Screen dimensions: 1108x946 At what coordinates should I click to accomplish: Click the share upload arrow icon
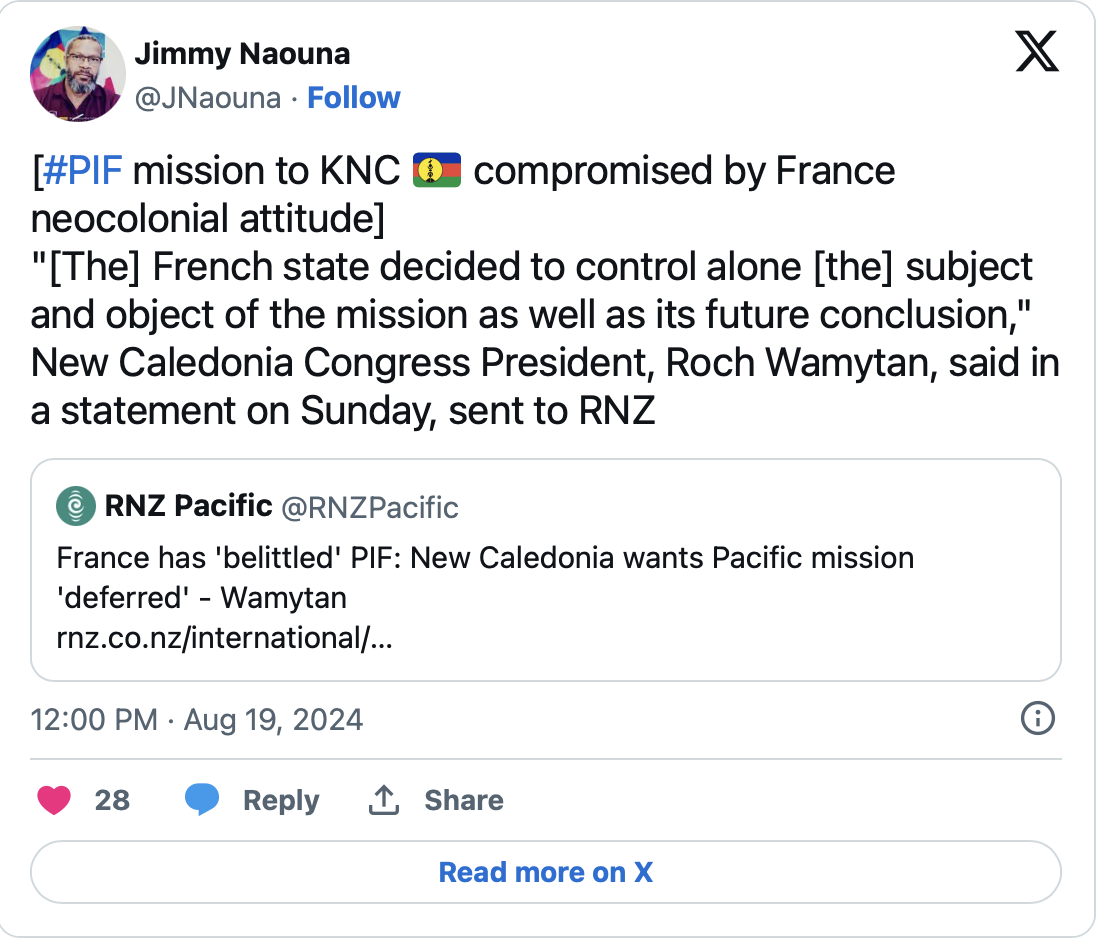(x=384, y=800)
